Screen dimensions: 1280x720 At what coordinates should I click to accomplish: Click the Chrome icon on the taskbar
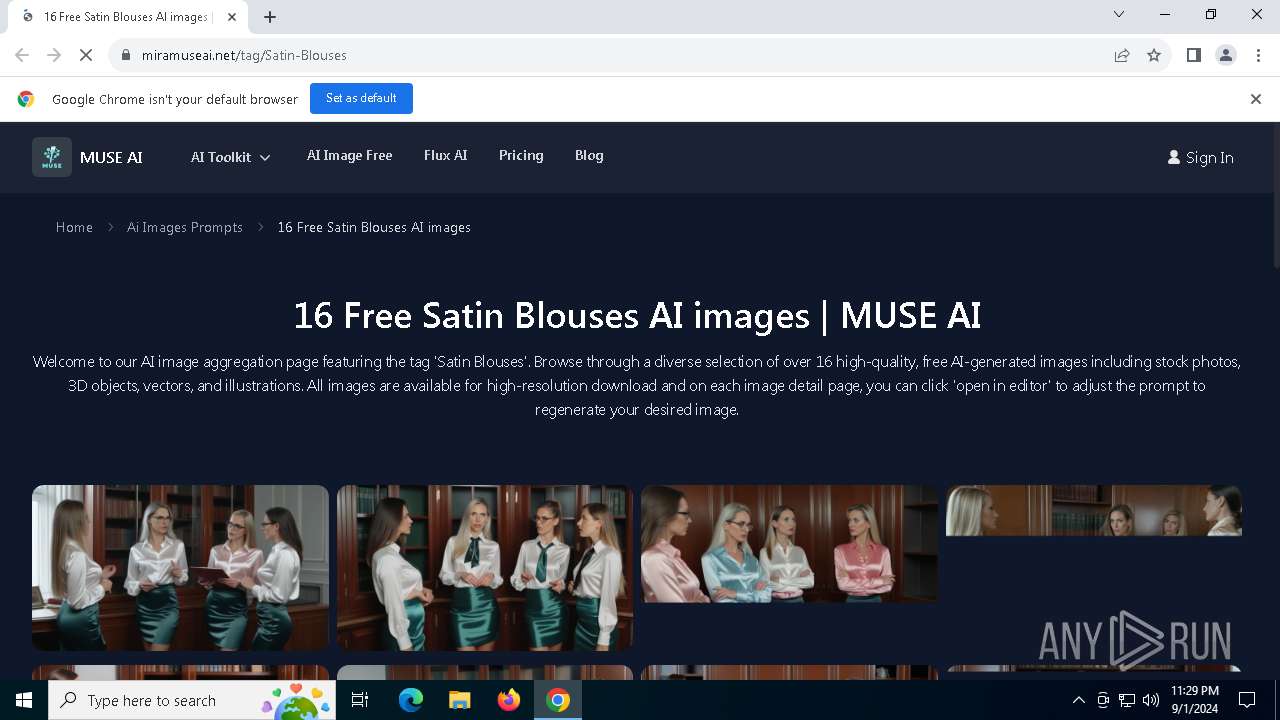coord(558,700)
